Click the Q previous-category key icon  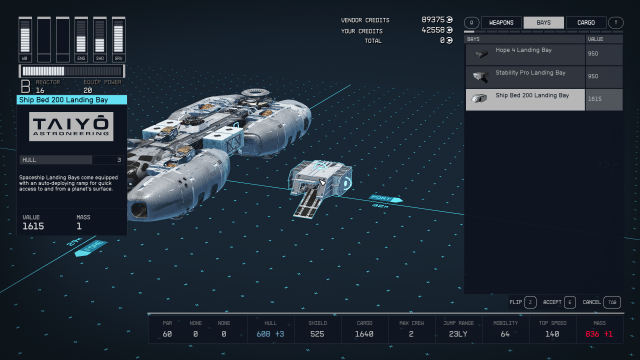click(471, 22)
